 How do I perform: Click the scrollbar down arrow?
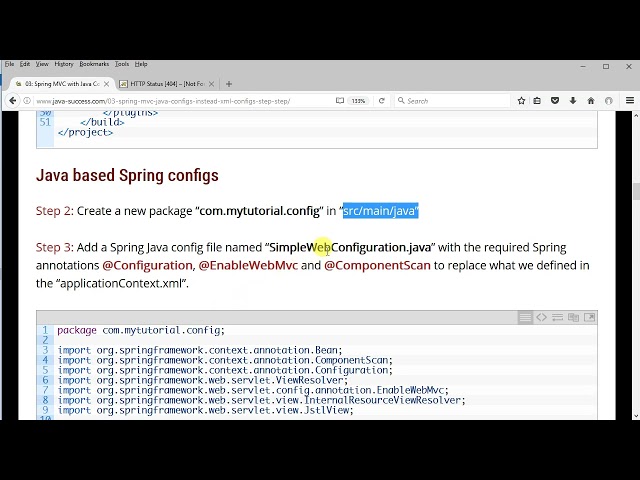pos(636,416)
